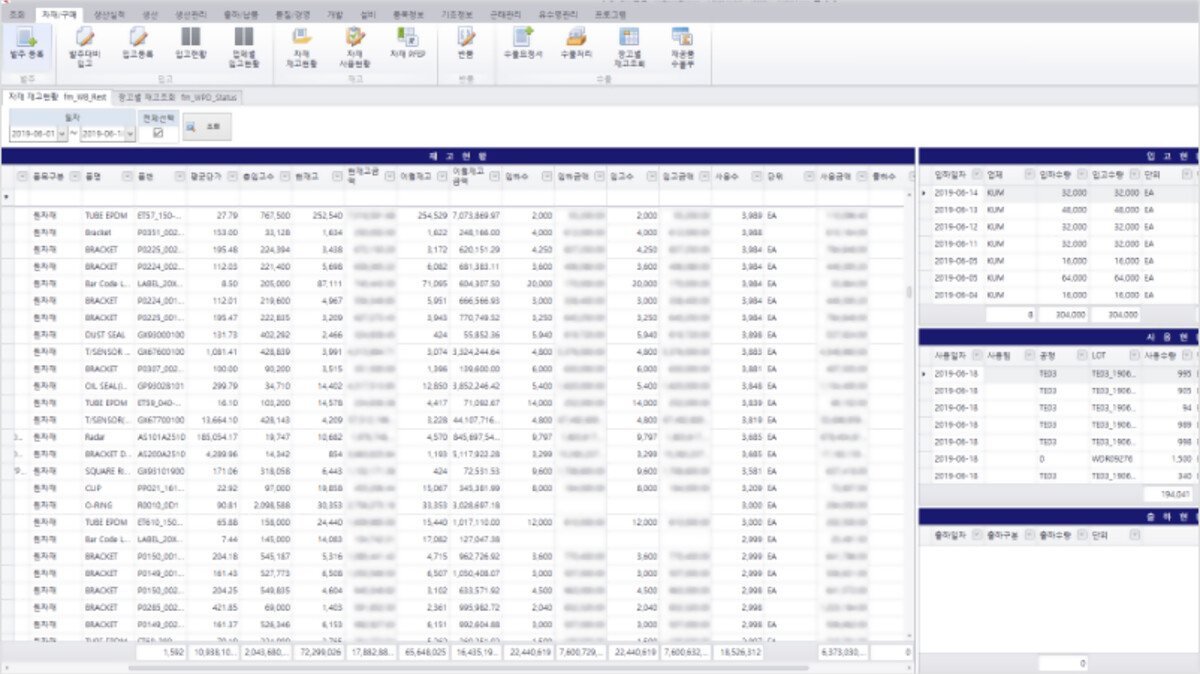Open the 총입고수 column filter

coord(284,176)
